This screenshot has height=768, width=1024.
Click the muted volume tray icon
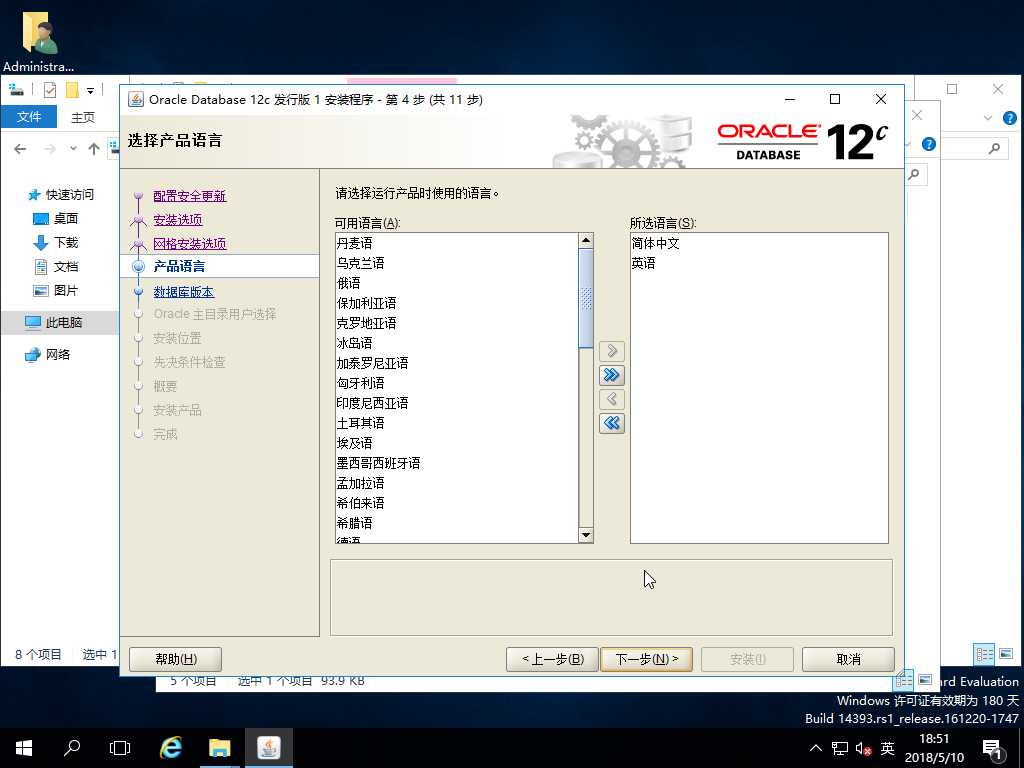coord(863,748)
